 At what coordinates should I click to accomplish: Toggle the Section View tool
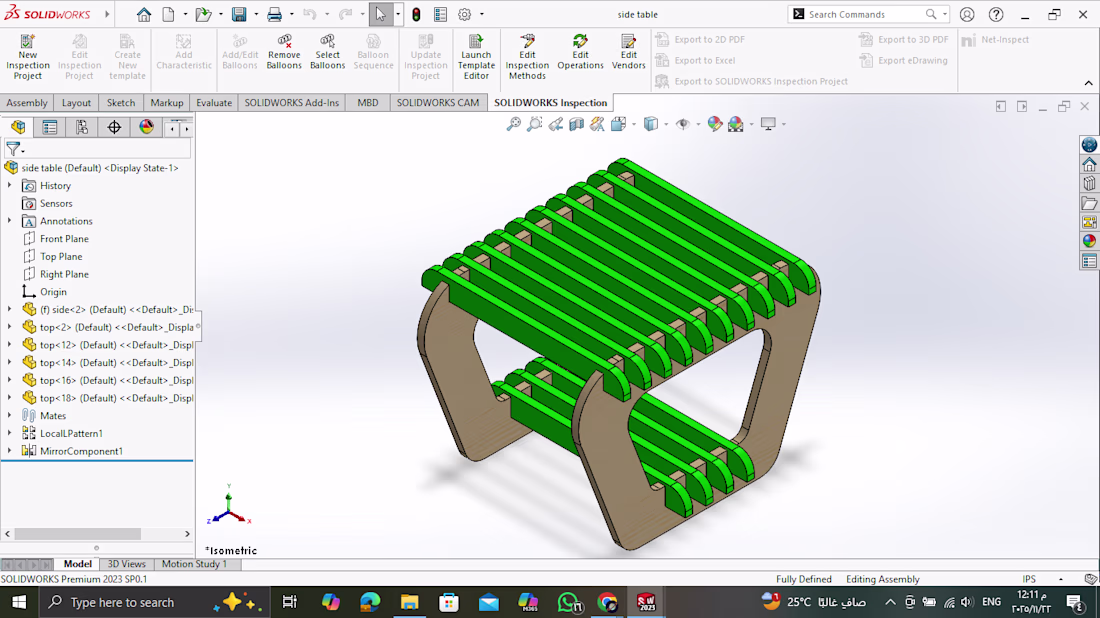coord(577,124)
